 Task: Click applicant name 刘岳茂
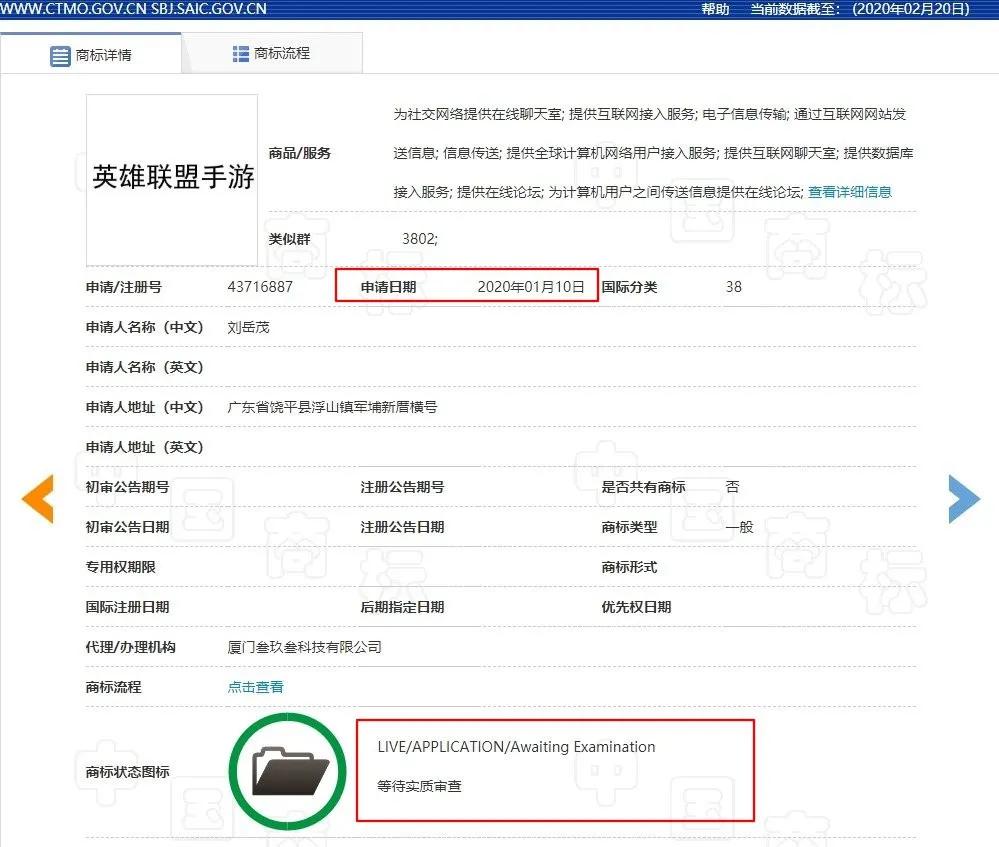pos(247,327)
